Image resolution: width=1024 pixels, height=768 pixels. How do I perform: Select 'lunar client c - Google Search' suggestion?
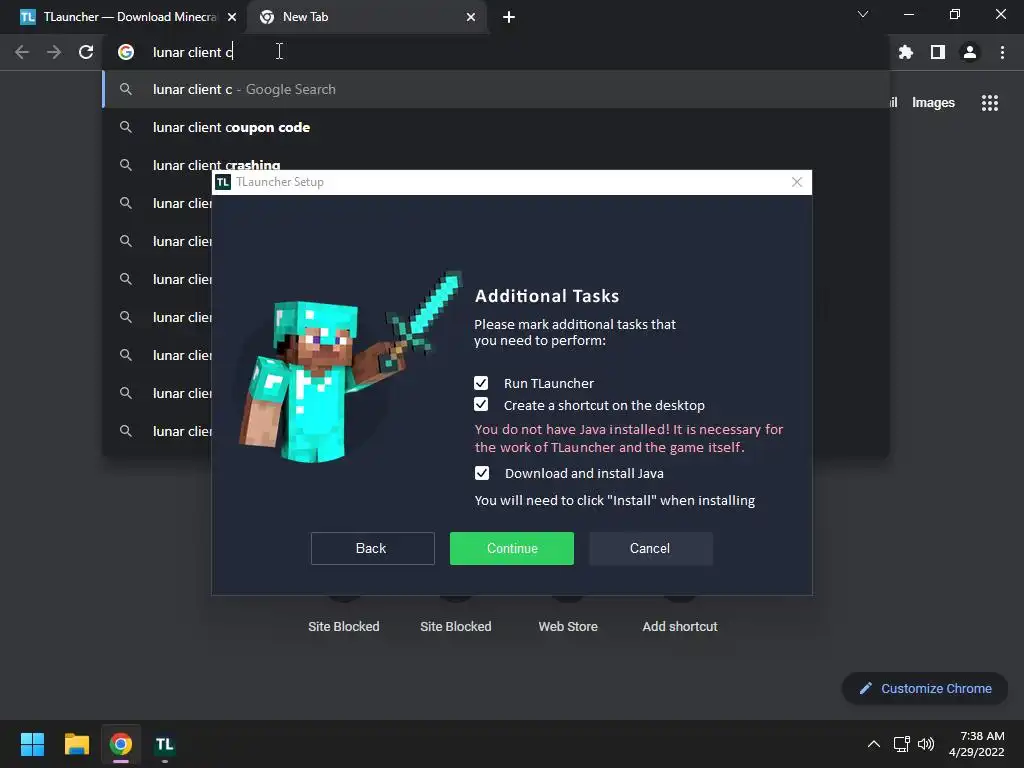[x=496, y=89]
